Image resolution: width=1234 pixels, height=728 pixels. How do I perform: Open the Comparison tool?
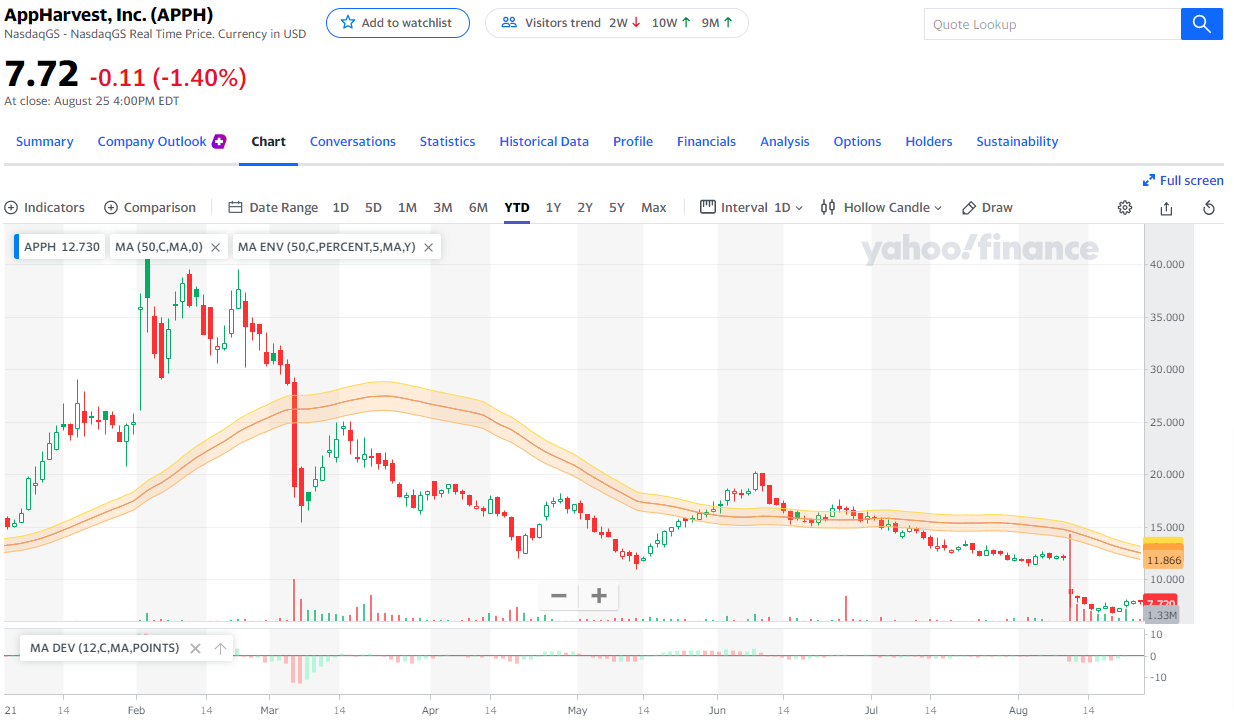click(150, 208)
